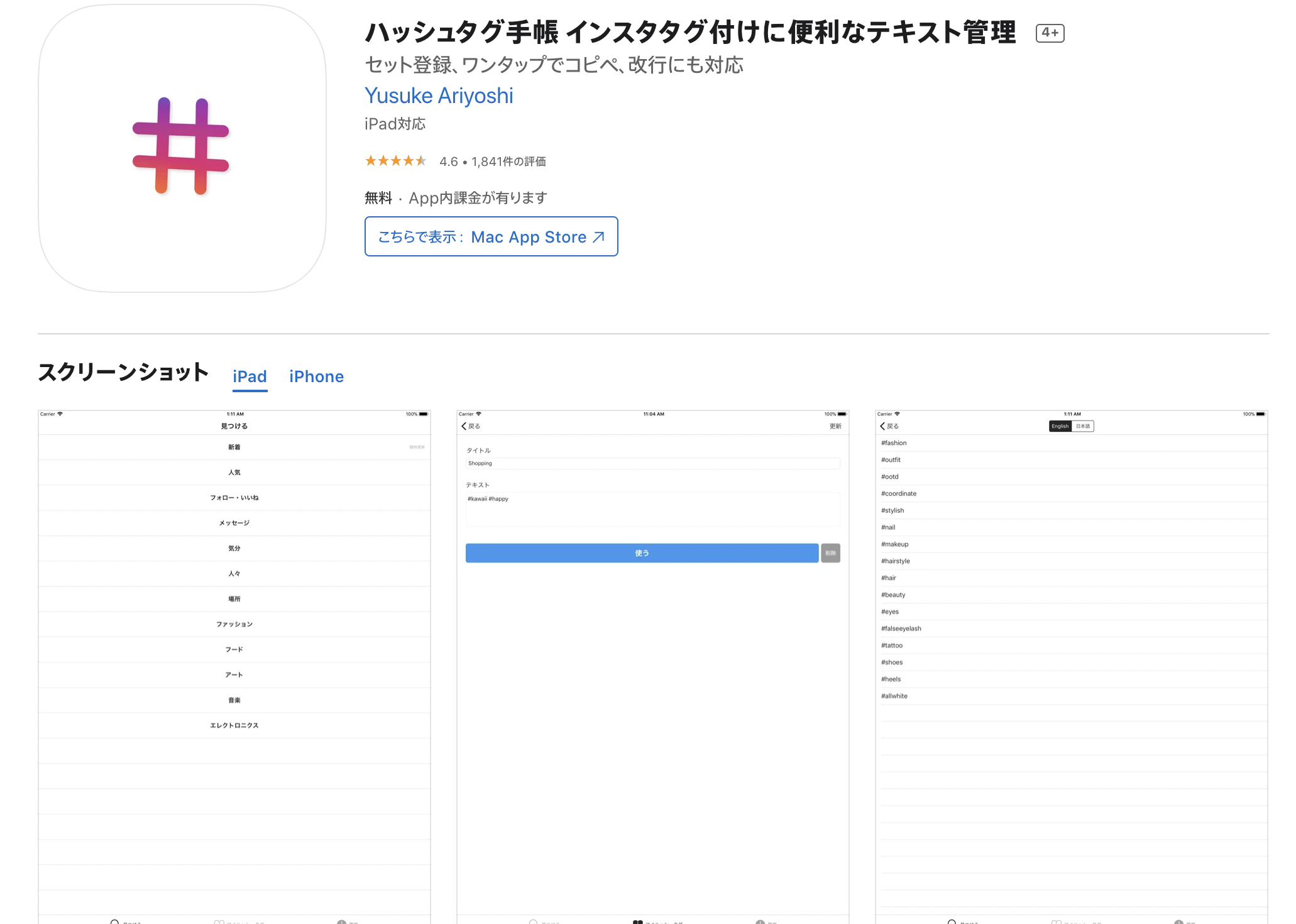
Task: Select English in the language segmented control
Action: (1060, 426)
